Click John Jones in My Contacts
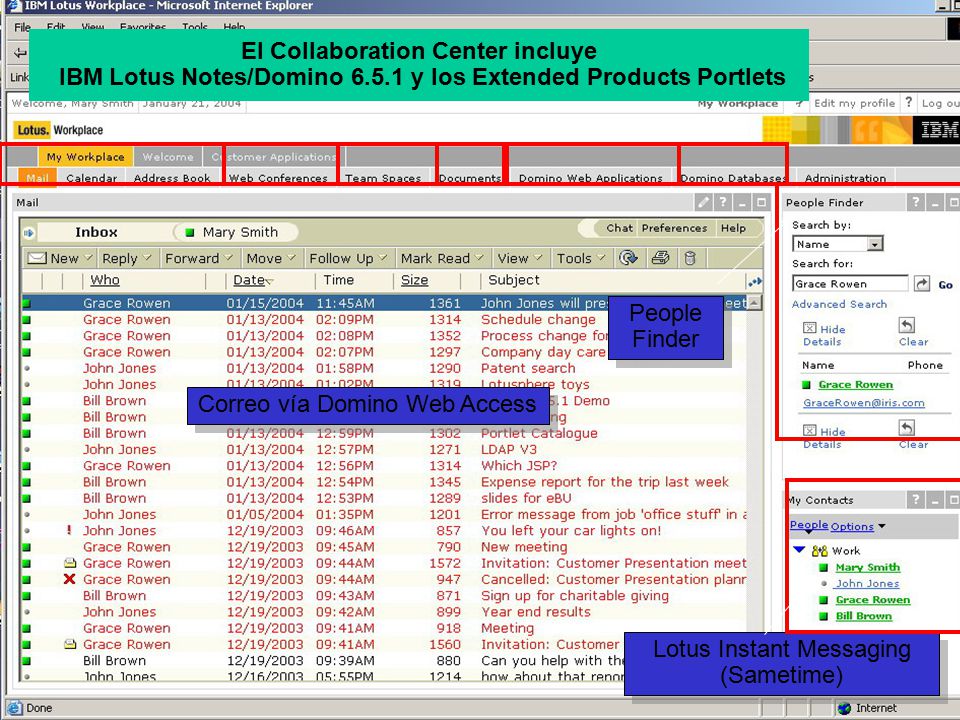The image size is (960, 720). pyautogui.click(x=868, y=583)
